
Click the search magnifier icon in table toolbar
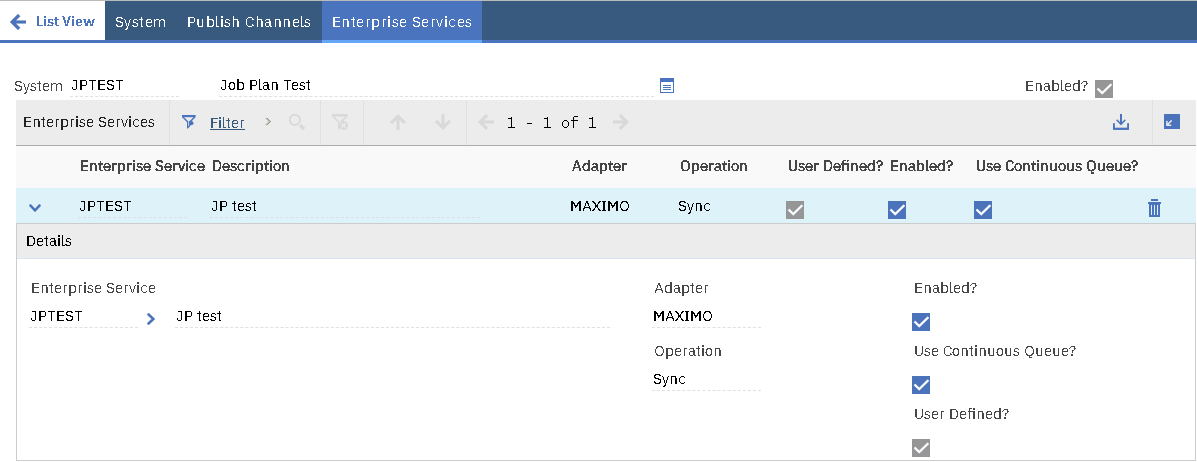pyautogui.click(x=297, y=122)
